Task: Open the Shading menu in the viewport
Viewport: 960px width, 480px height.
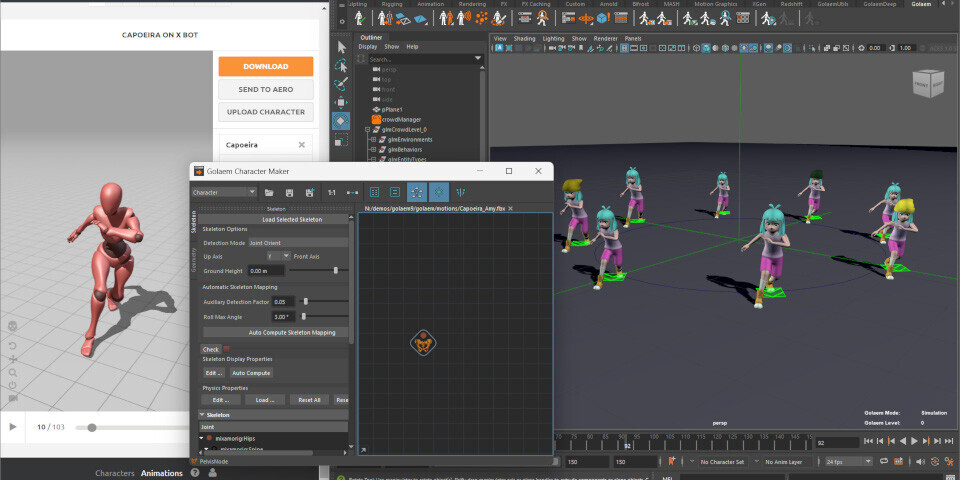Action: [x=524, y=38]
